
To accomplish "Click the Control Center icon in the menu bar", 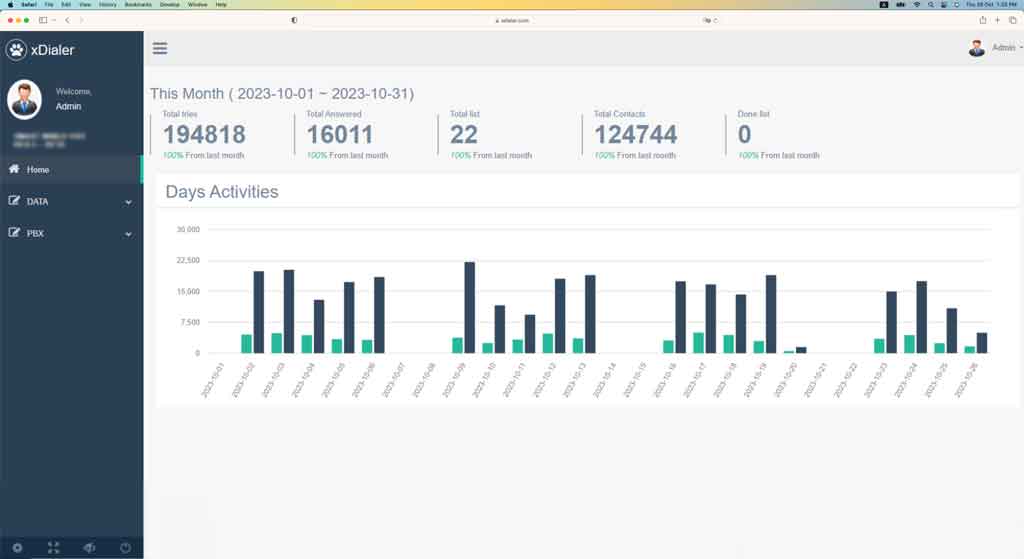I will [x=944, y=4].
